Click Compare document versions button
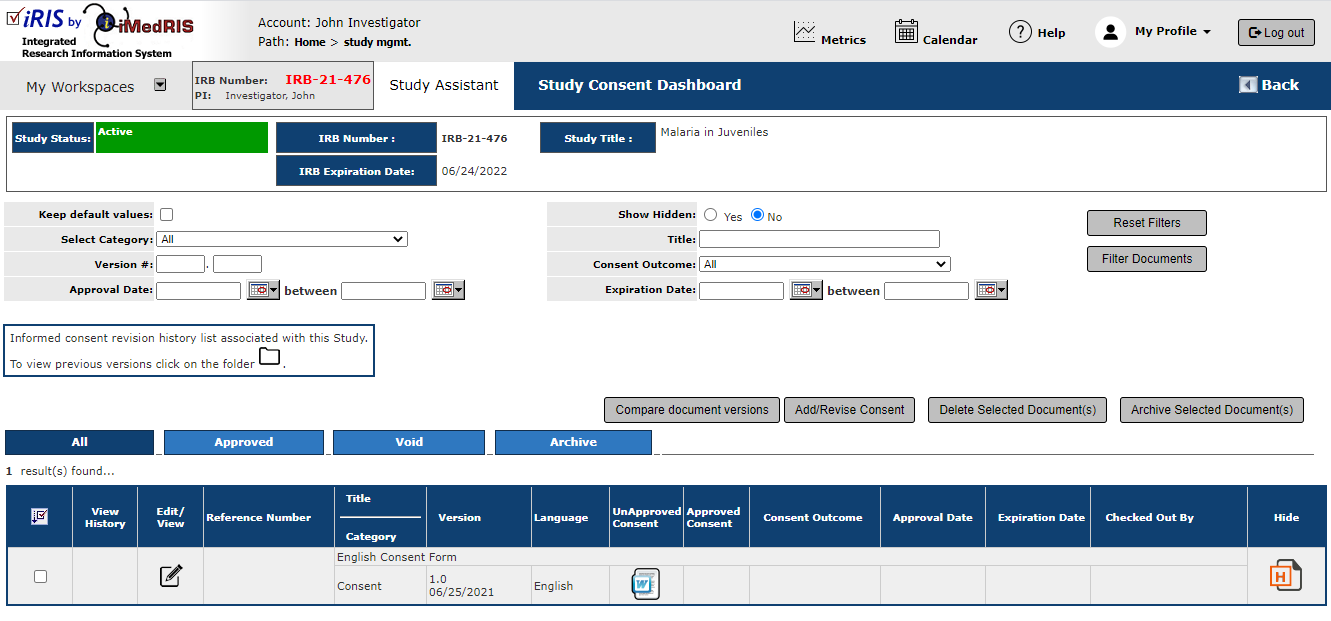This screenshot has width=1331, height=621. point(692,410)
